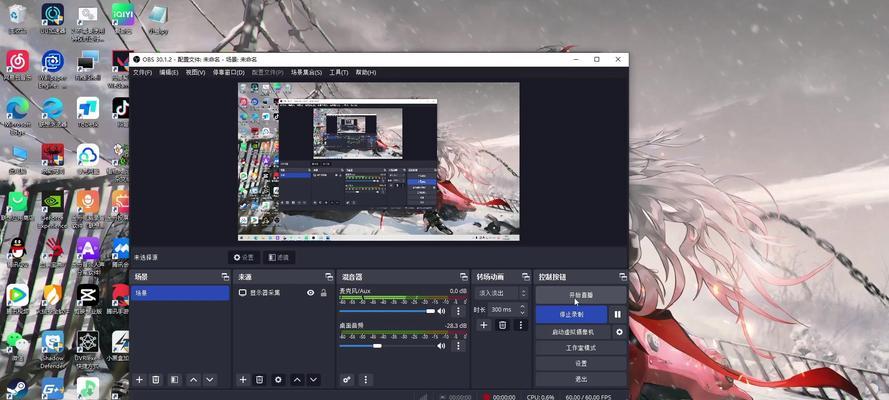Open the Scene Collection (S) menu
The width and height of the screenshot is (889, 400).
pos(306,73)
